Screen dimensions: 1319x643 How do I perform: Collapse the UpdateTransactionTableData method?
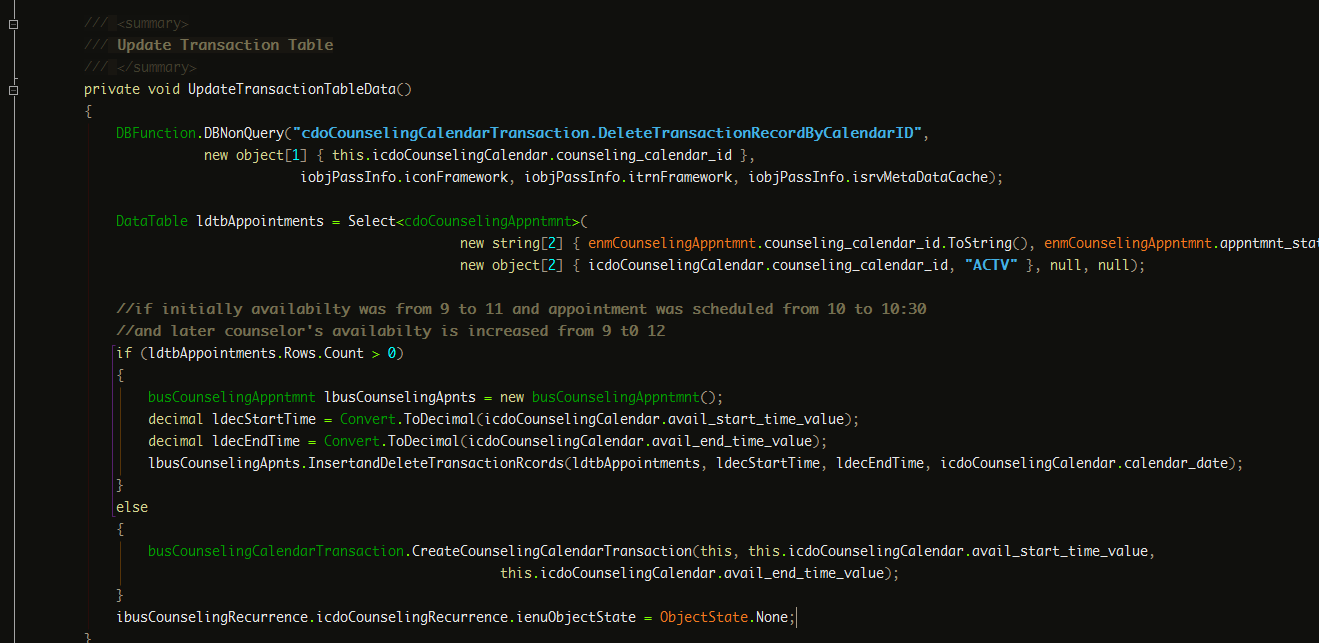click(13, 90)
